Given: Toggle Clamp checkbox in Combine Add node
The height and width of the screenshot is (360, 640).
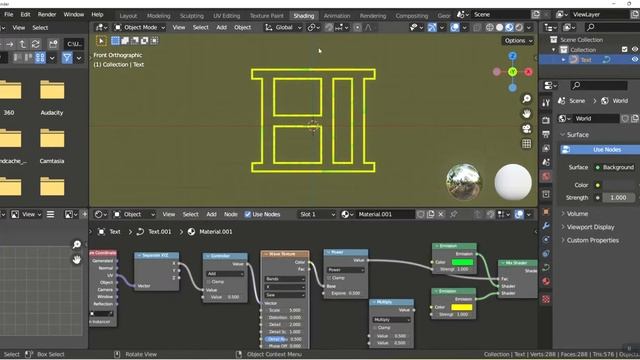Looking at the screenshot, I should 209,282.
